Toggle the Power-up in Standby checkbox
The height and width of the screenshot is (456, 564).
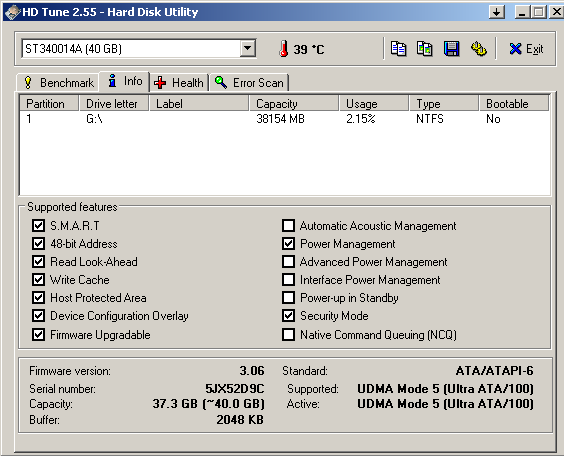coord(288,297)
